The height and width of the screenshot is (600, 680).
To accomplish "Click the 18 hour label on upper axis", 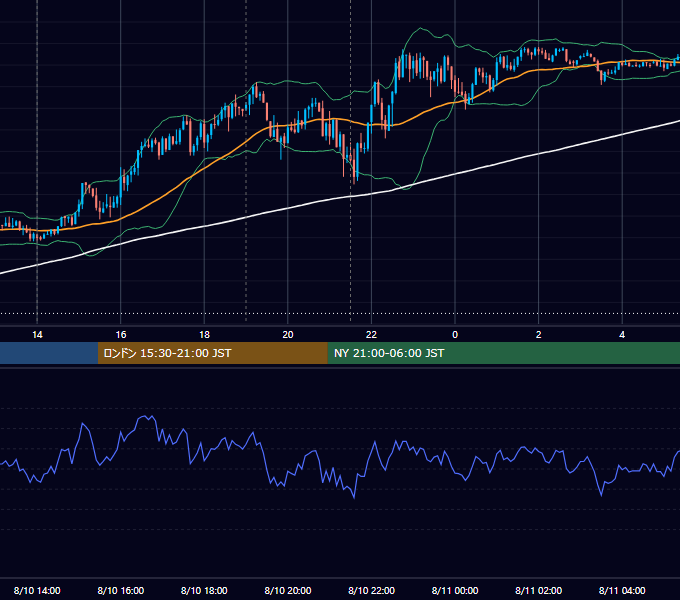I will [x=204, y=335].
